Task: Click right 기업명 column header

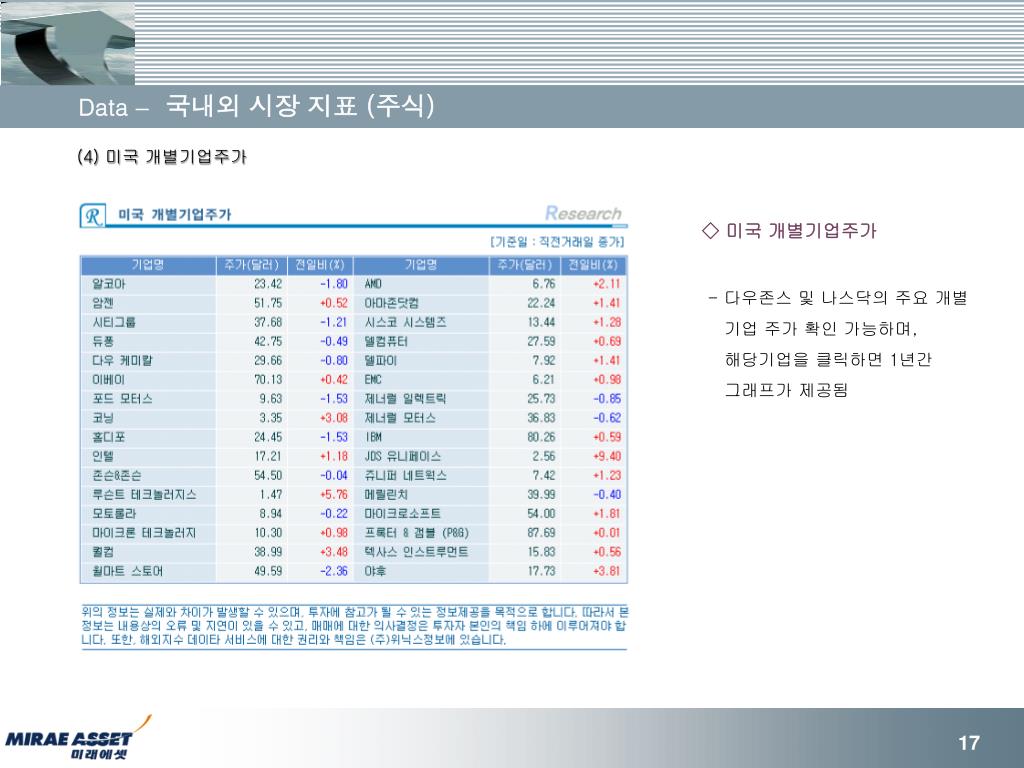Action: point(421,265)
